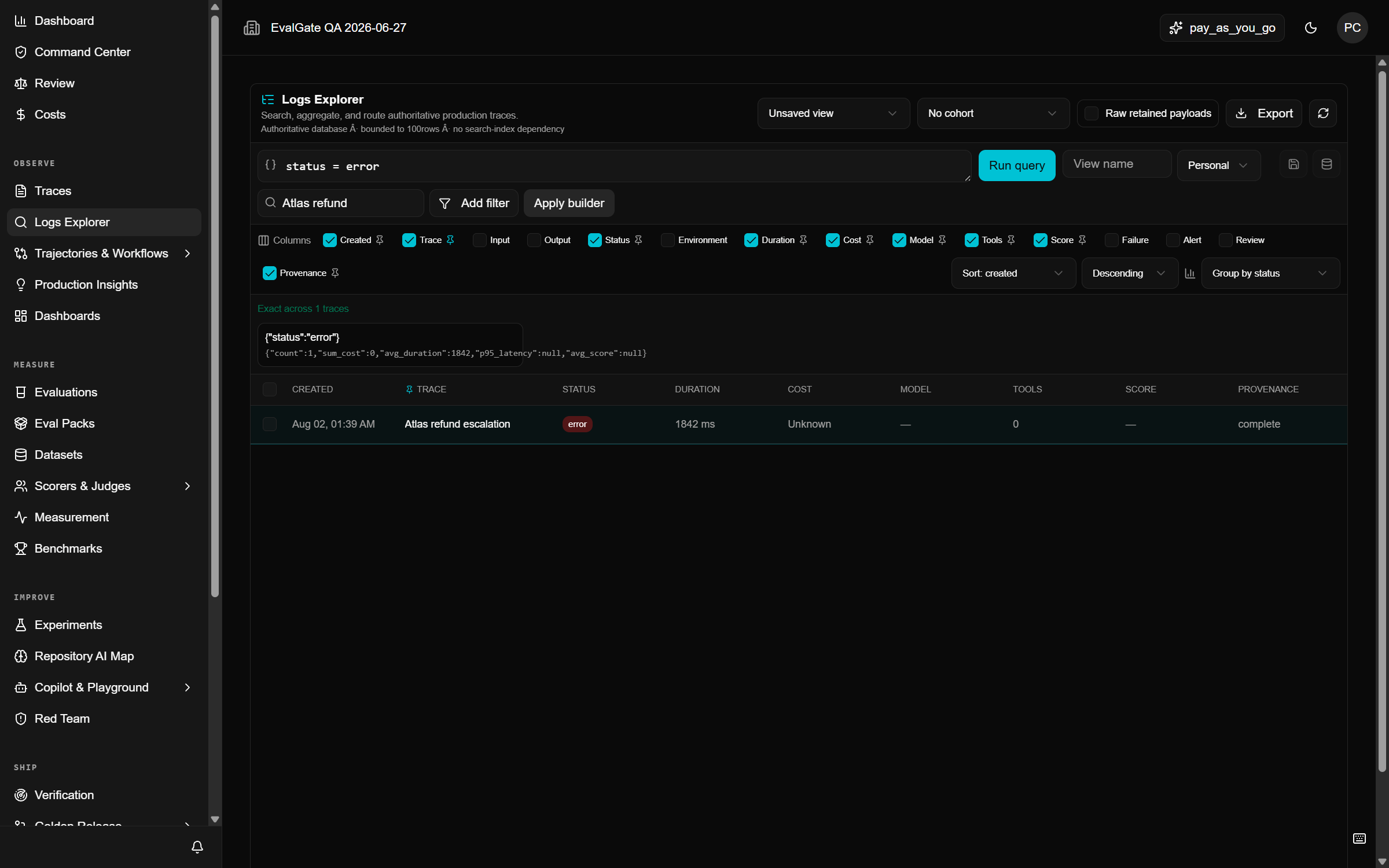Viewport: 1389px width, 868px height.
Task: Check the Raw retained payloads box
Action: coord(1092,113)
